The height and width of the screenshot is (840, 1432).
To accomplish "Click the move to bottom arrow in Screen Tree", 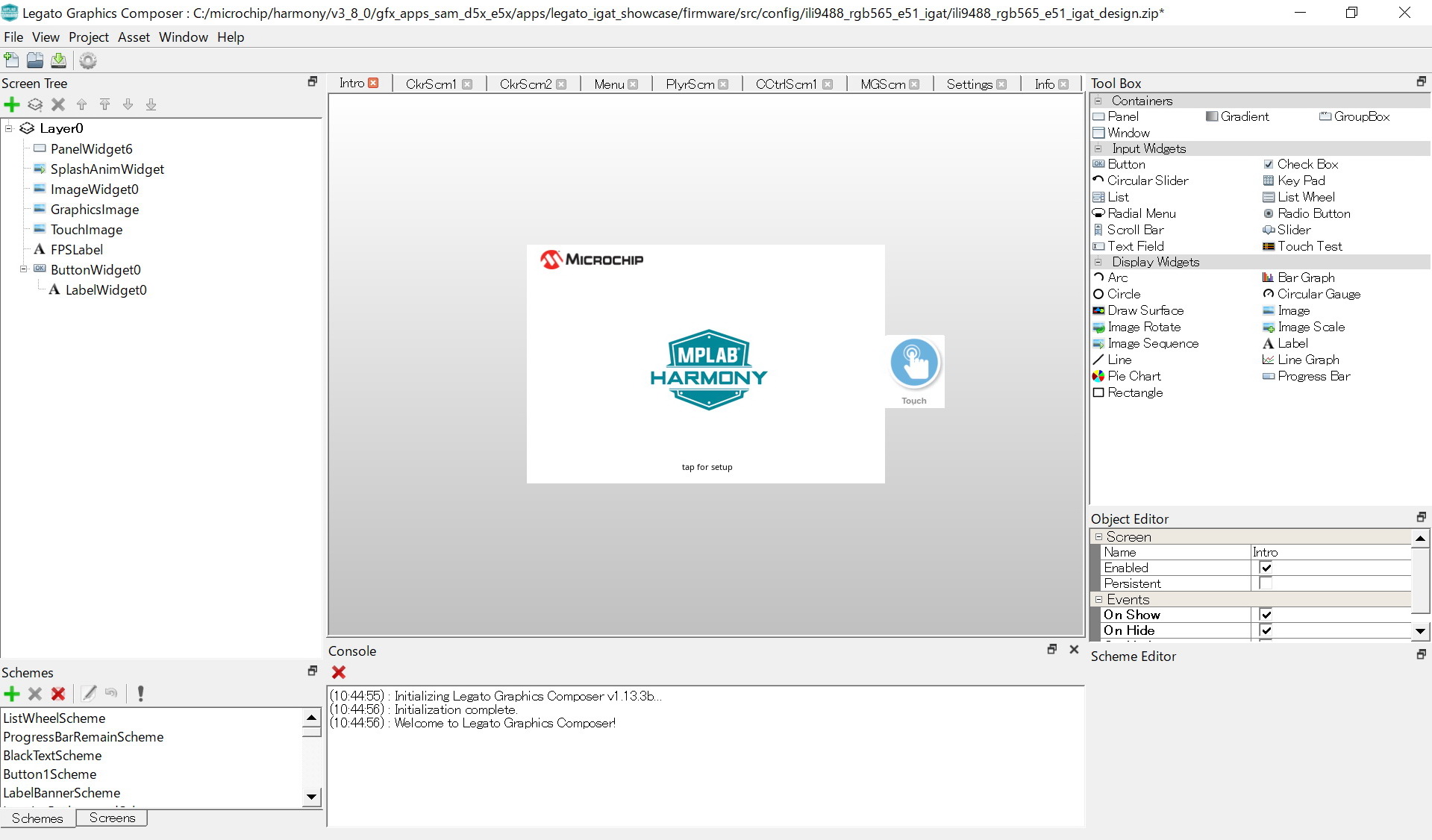I will coord(151,104).
